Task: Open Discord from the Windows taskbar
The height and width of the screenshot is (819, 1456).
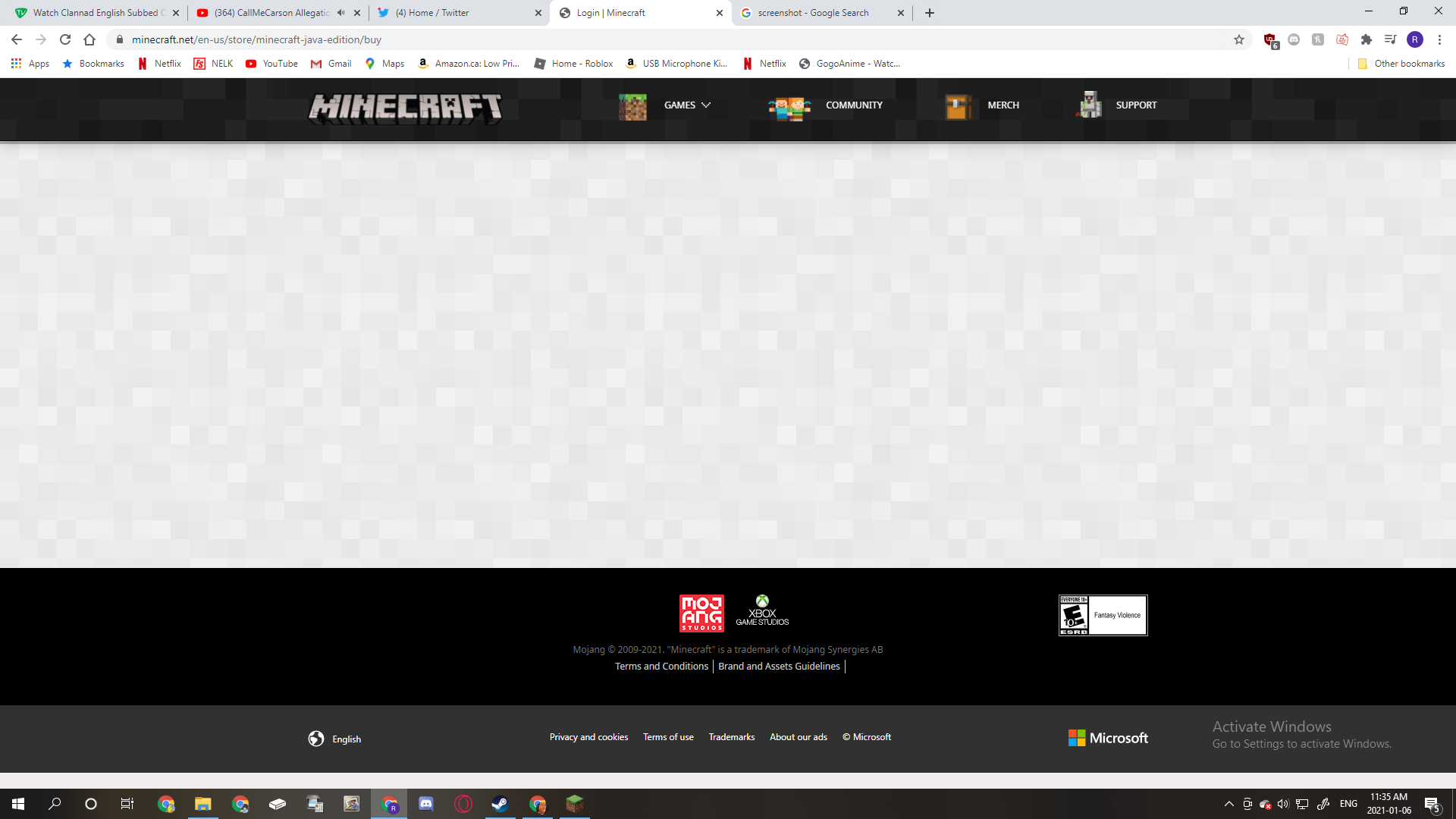Action: tap(426, 804)
